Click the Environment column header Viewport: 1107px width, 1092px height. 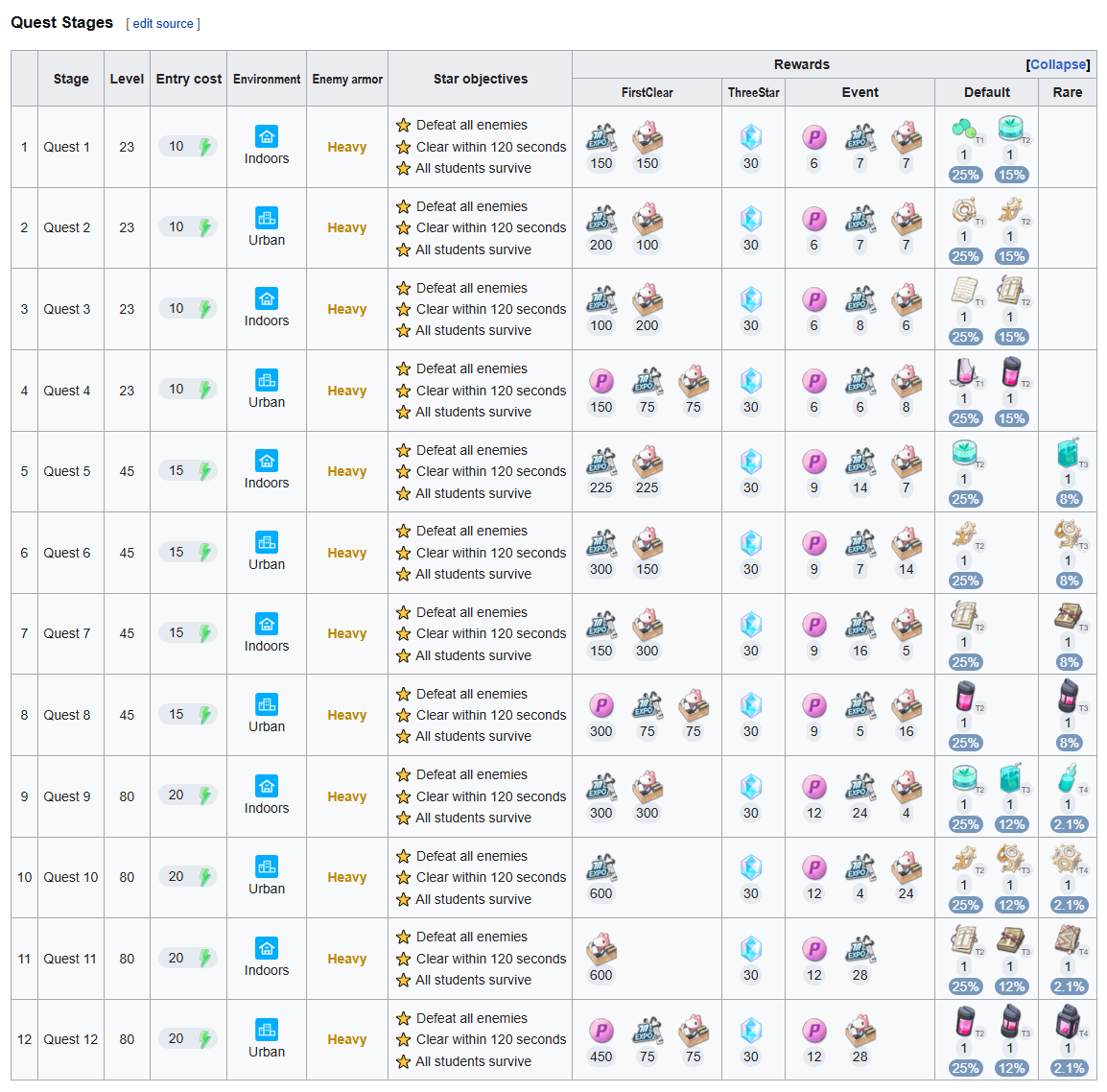pyautogui.click(x=266, y=79)
